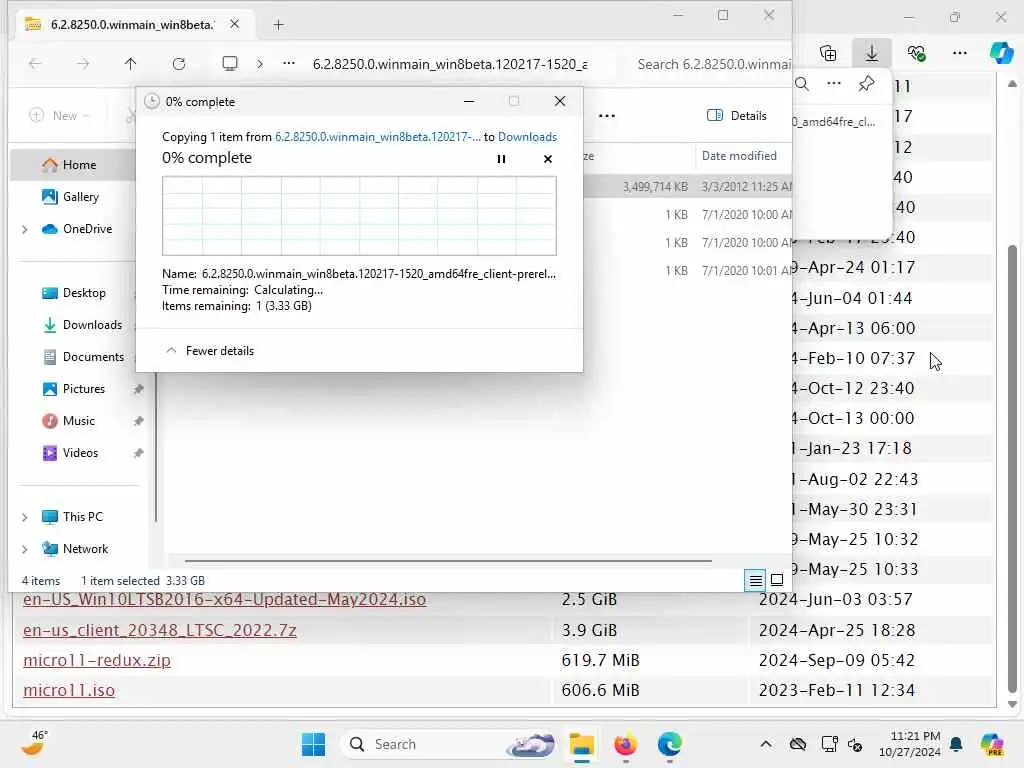Screen dimensions: 1024x768
Task: Pause the file copy operation
Action: pyautogui.click(x=501, y=159)
